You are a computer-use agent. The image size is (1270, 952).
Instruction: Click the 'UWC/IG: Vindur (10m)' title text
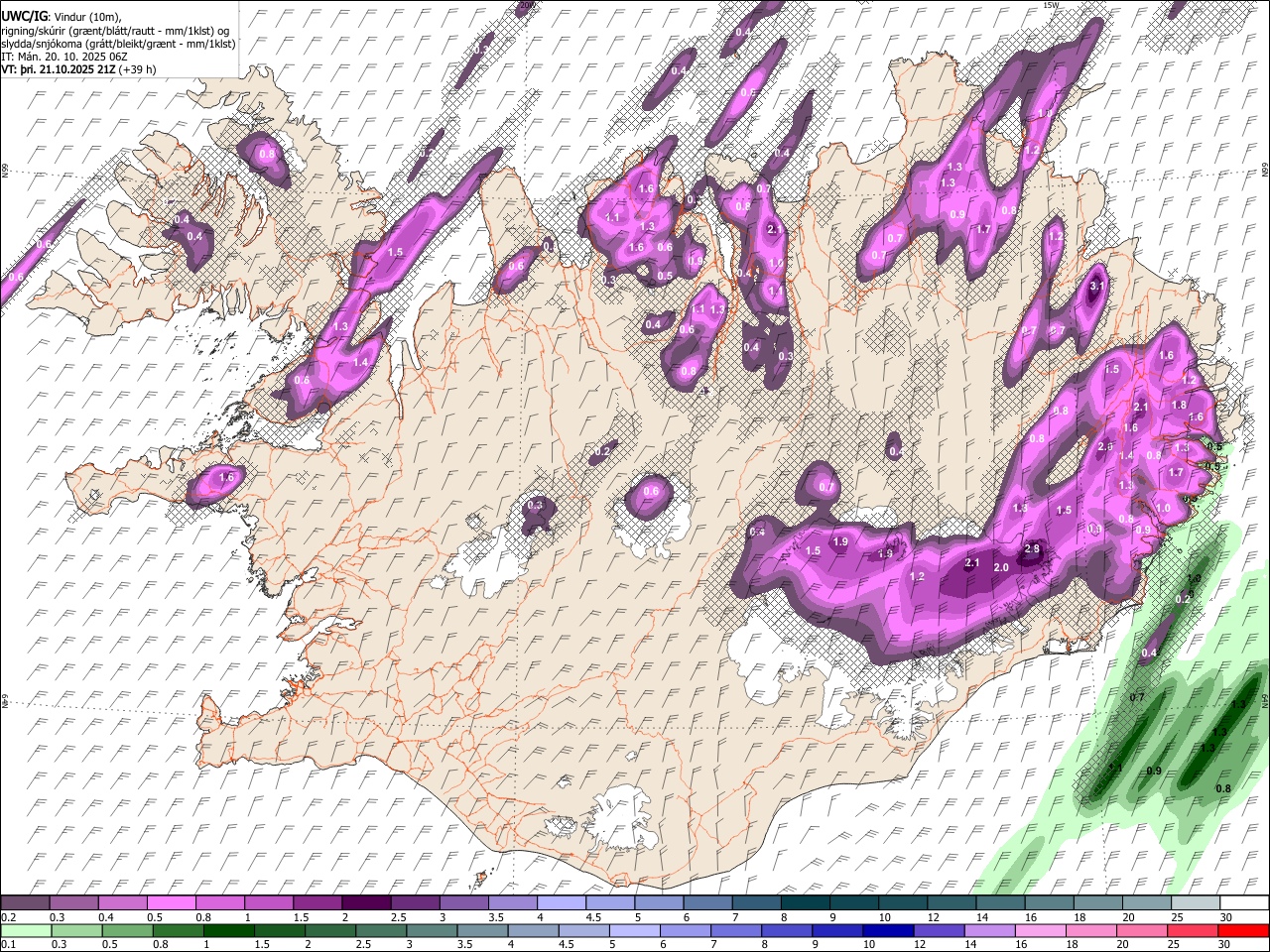point(62,17)
